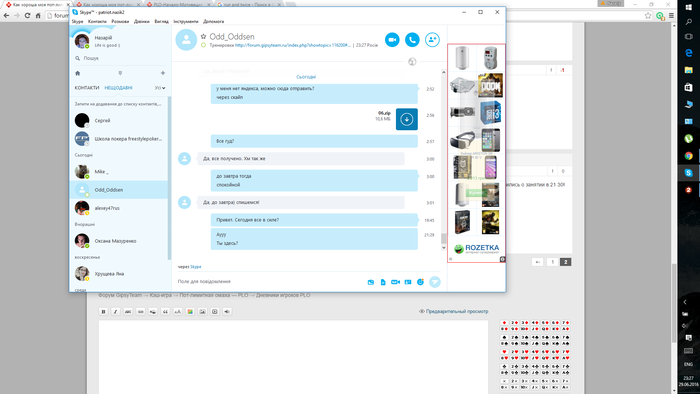This screenshot has width=700, height=394.
Task: Click Назарій profile avatar
Action: (82, 41)
